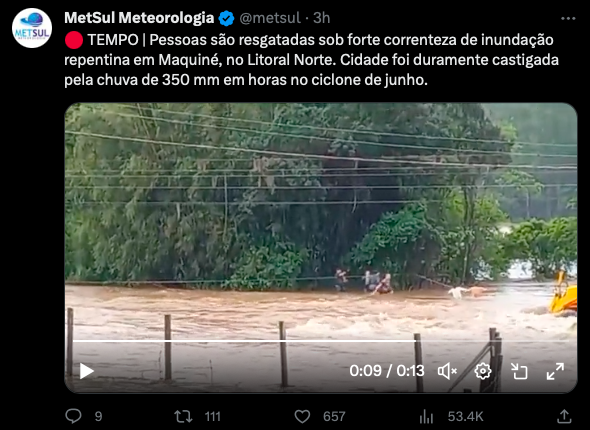Open the @metsul handle link
The width and height of the screenshot is (590, 430).
point(270,18)
